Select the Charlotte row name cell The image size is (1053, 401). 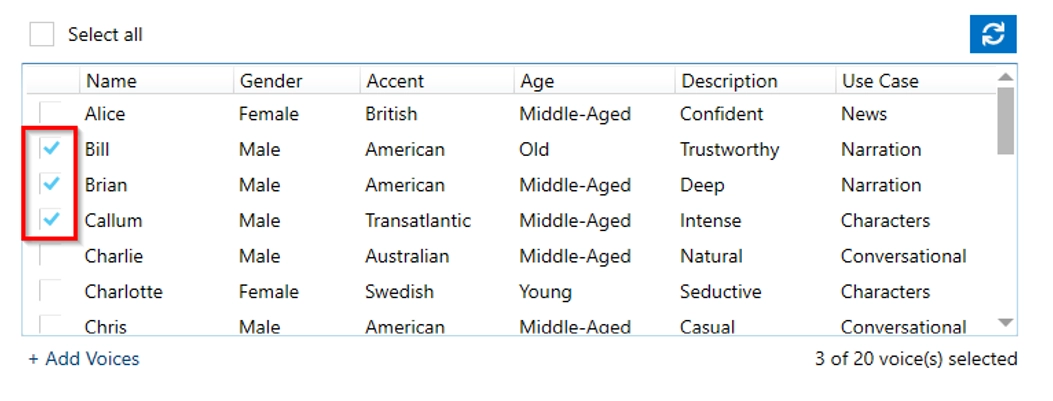pos(124,292)
